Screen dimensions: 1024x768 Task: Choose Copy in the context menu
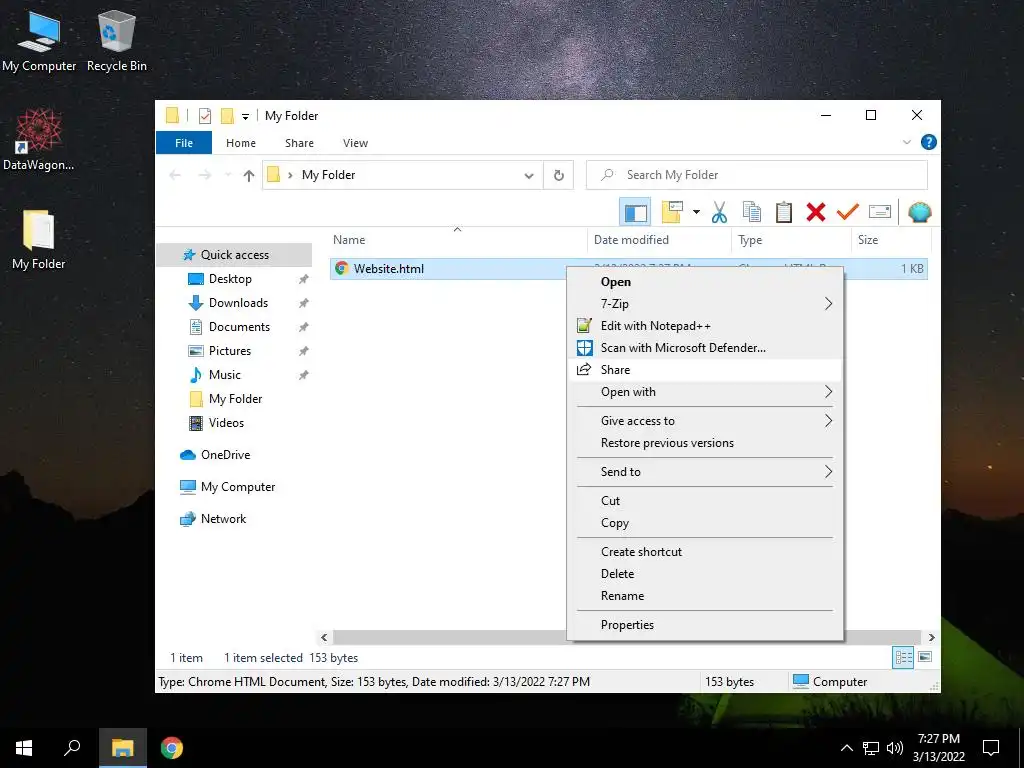tap(705, 522)
